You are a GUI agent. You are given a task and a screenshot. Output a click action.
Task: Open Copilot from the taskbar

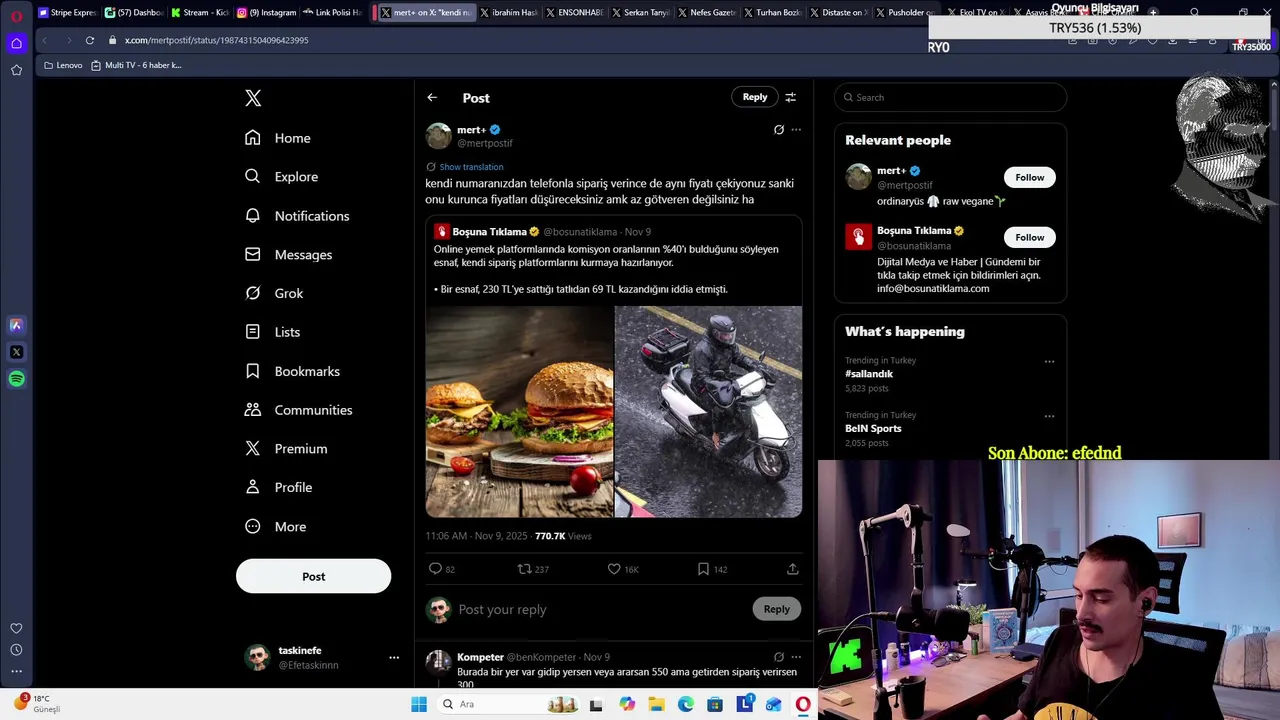(x=627, y=704)
